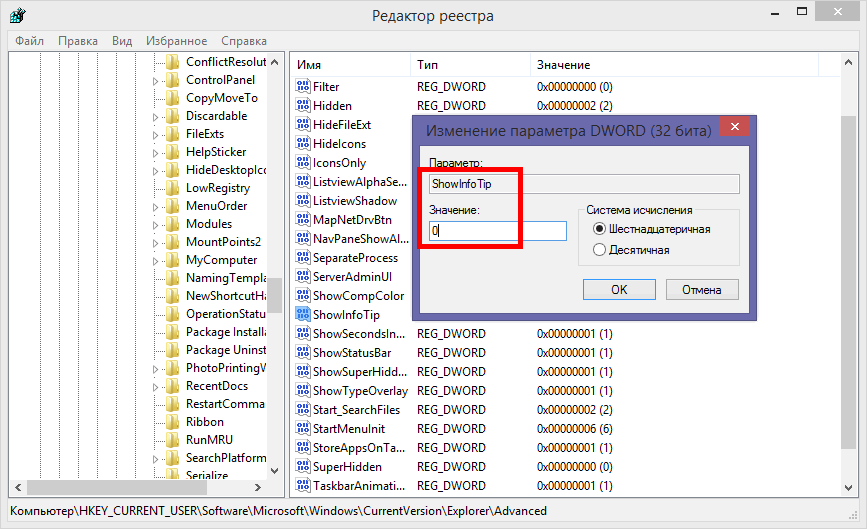
Task: Close the DWORD edit dialog
Action: [x=735, y=127]
